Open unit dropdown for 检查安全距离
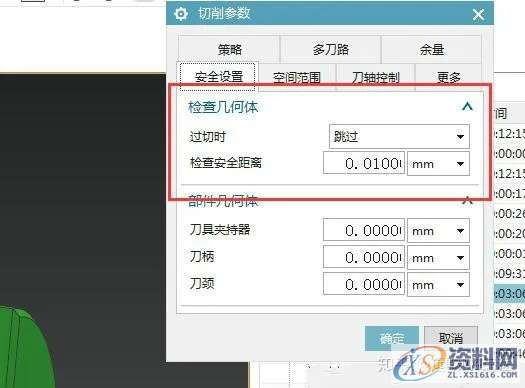 [x=438, y=164]
